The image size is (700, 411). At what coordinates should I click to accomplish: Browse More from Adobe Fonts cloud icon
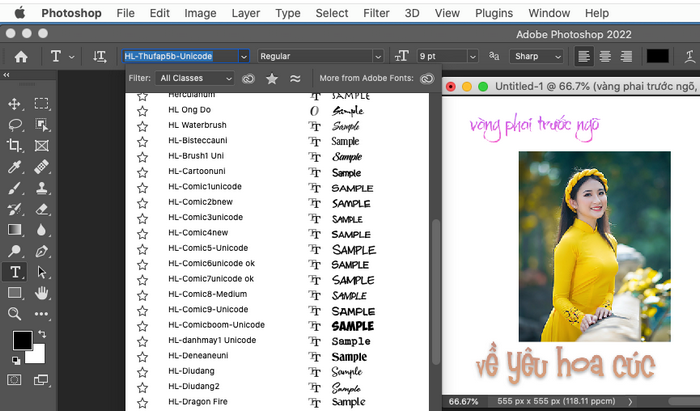(427, 79)
